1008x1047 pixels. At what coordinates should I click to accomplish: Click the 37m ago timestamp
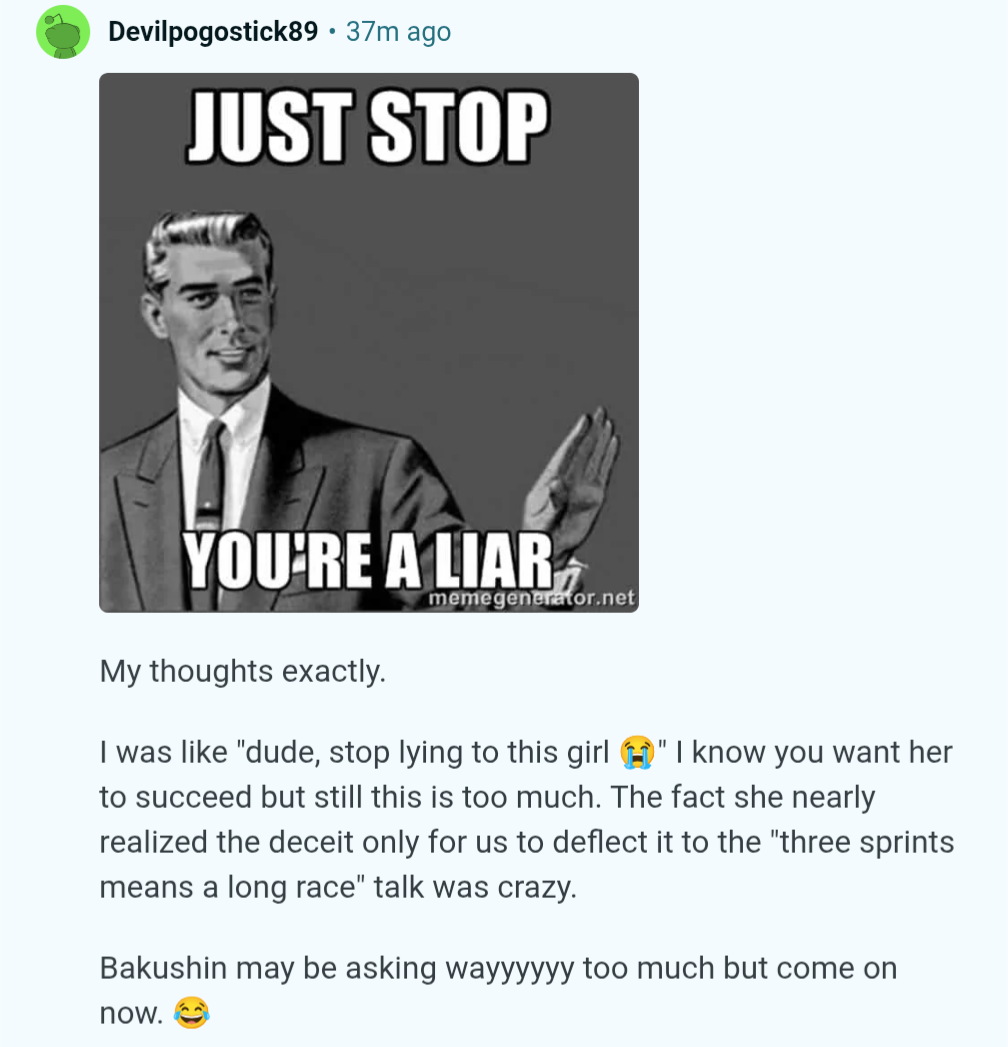point(399,31)
